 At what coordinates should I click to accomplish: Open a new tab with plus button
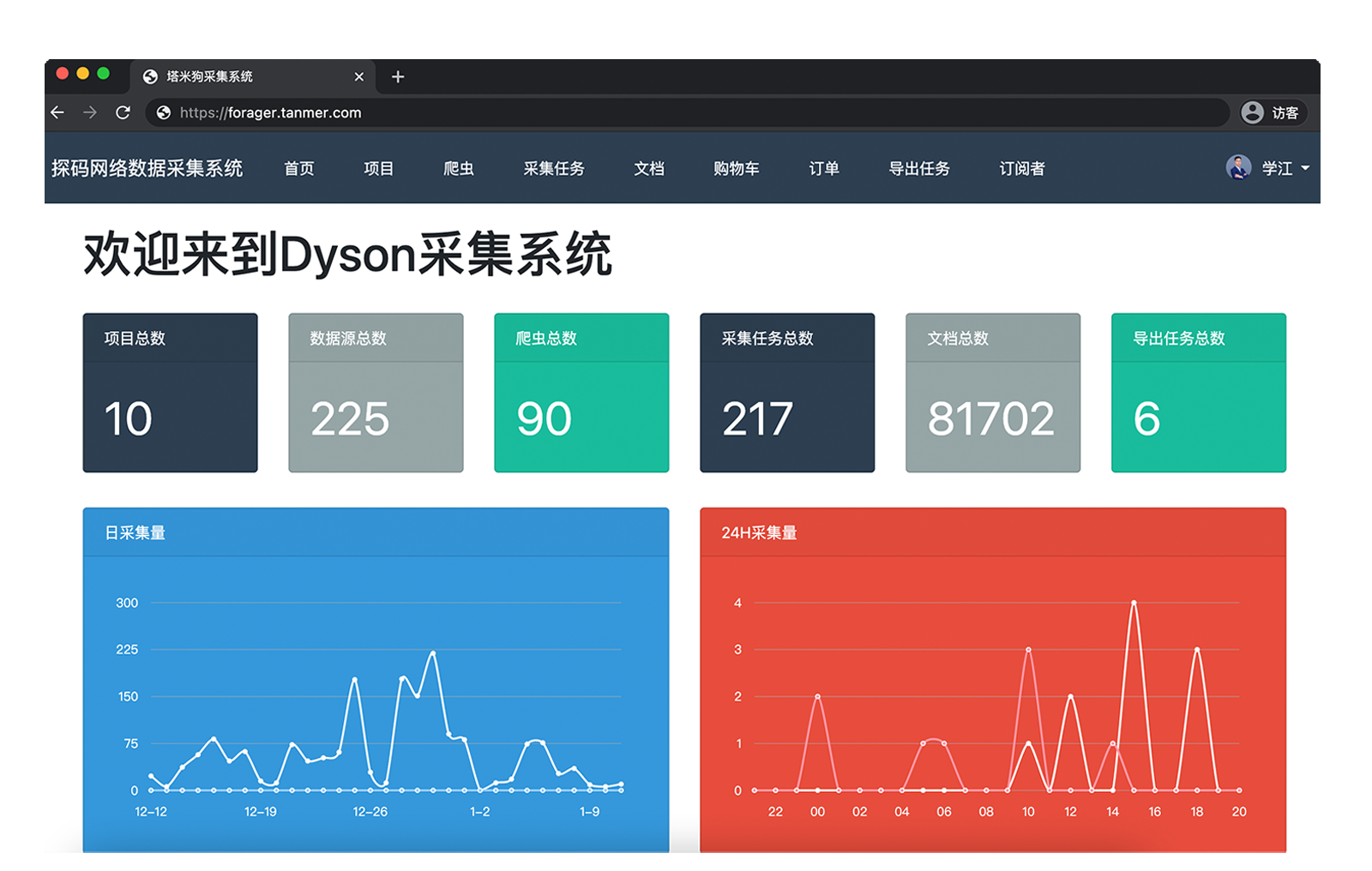[398, 76]
